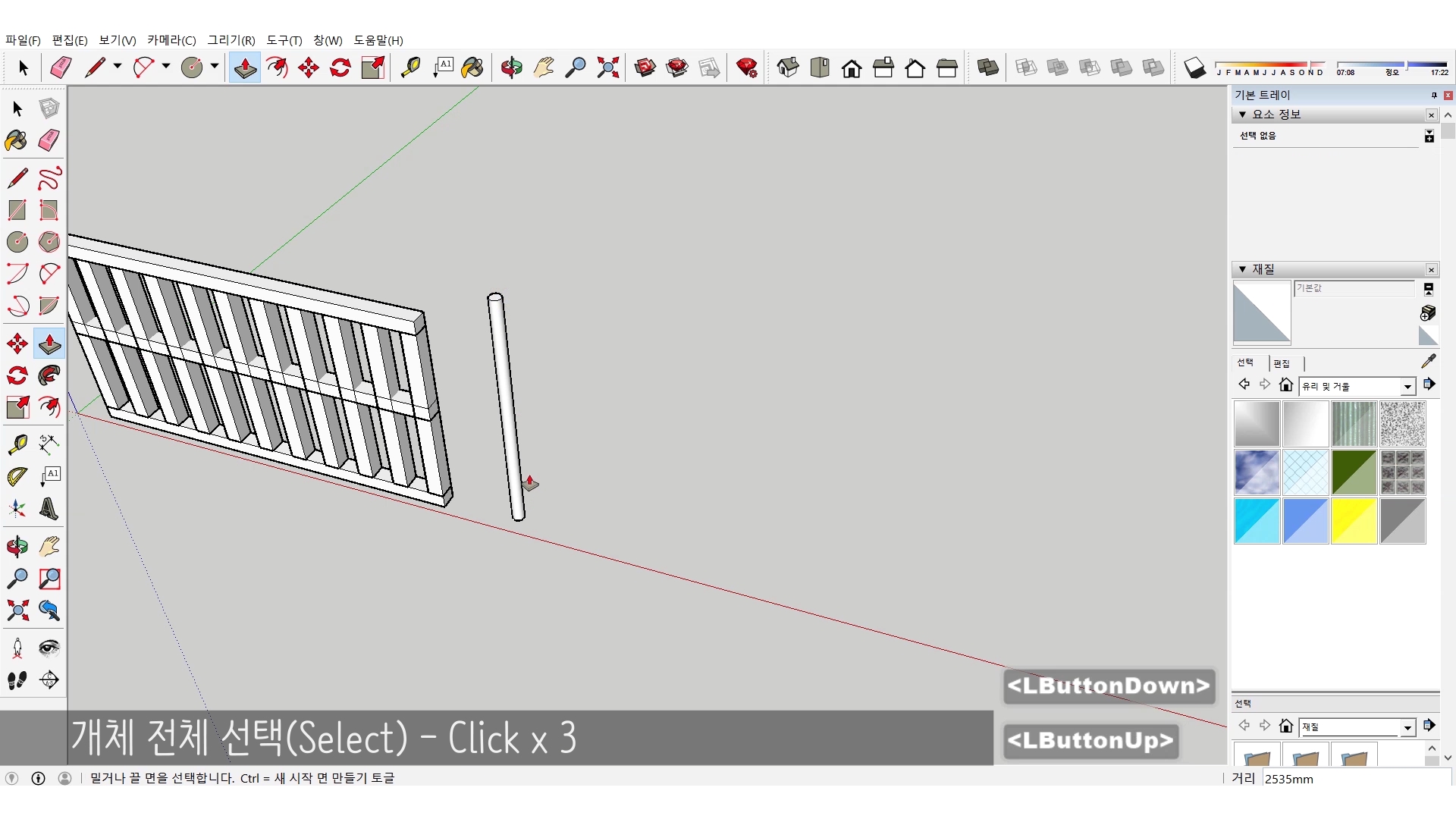Switch to the 편집 tab in materials
Viewport: 1456px width, 819px height.
[1282, 363]
